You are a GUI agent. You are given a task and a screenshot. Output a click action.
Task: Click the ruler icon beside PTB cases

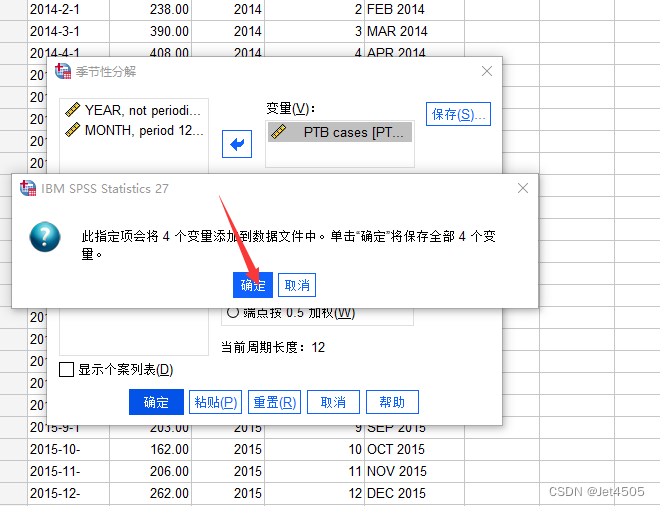tap(278, 132)
